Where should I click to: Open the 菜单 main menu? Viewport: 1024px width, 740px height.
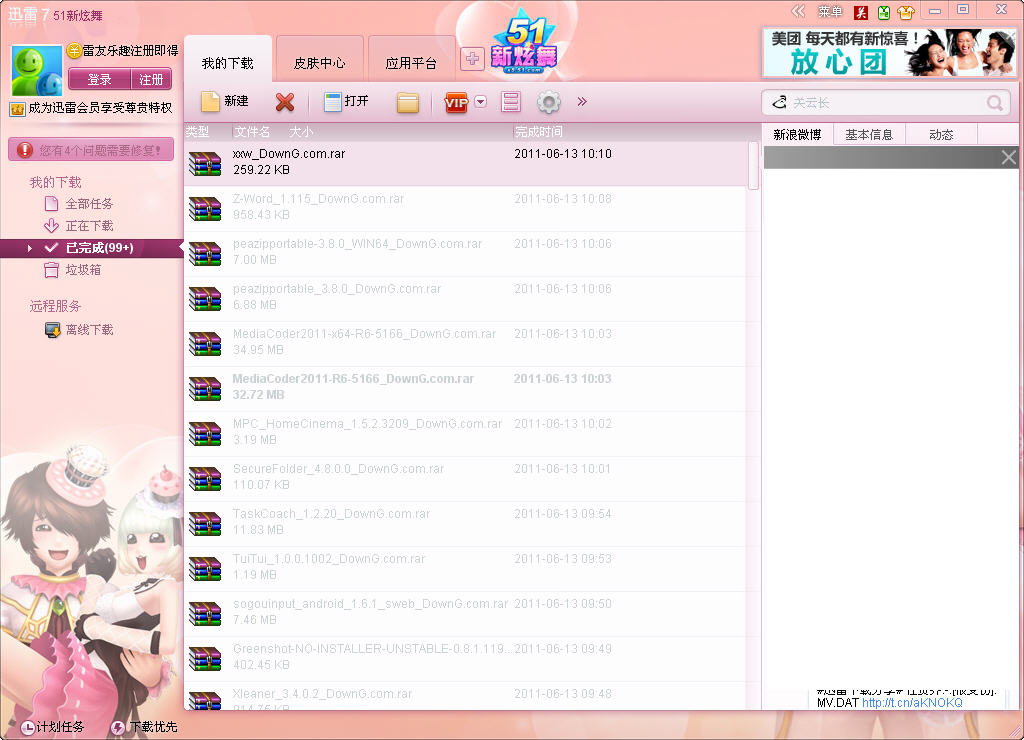pos(830,12)
